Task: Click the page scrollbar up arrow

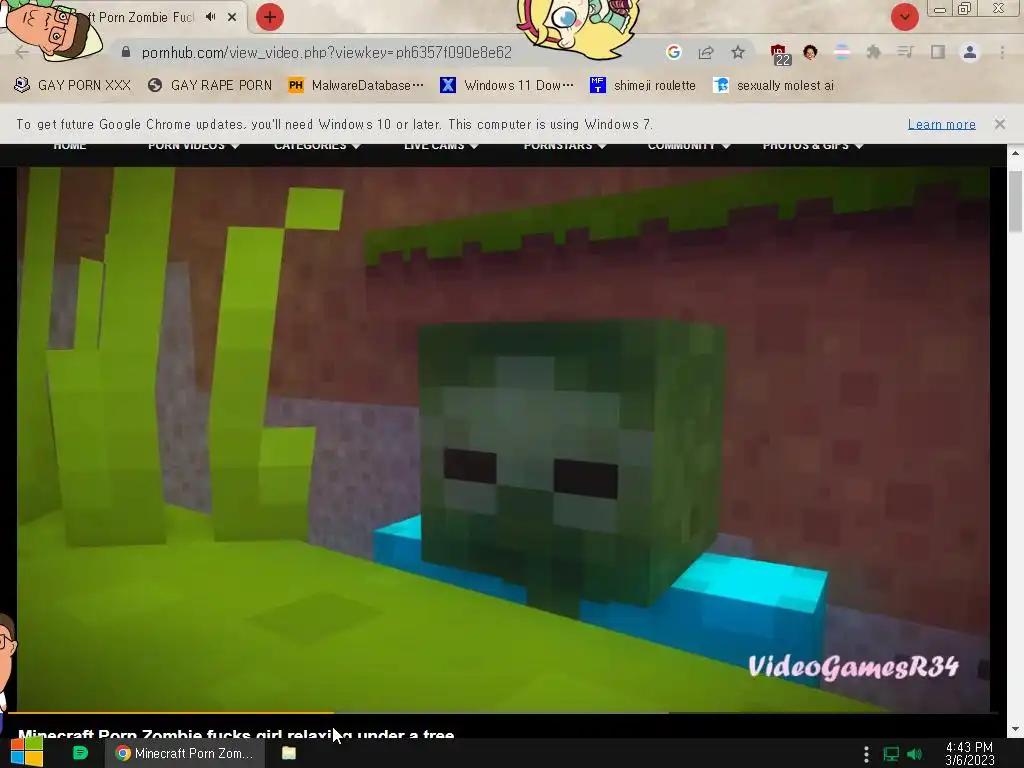Action: click(x=1015, y=153)
